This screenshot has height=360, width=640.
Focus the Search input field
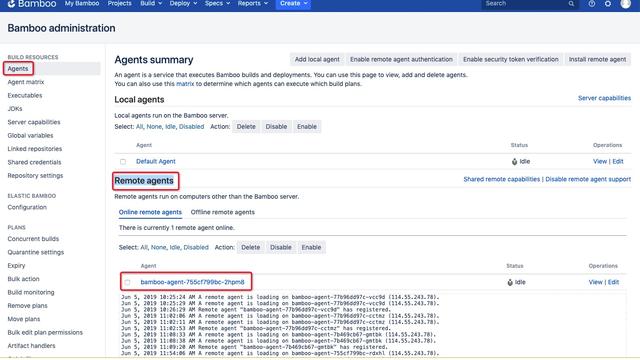coord(530,4)
